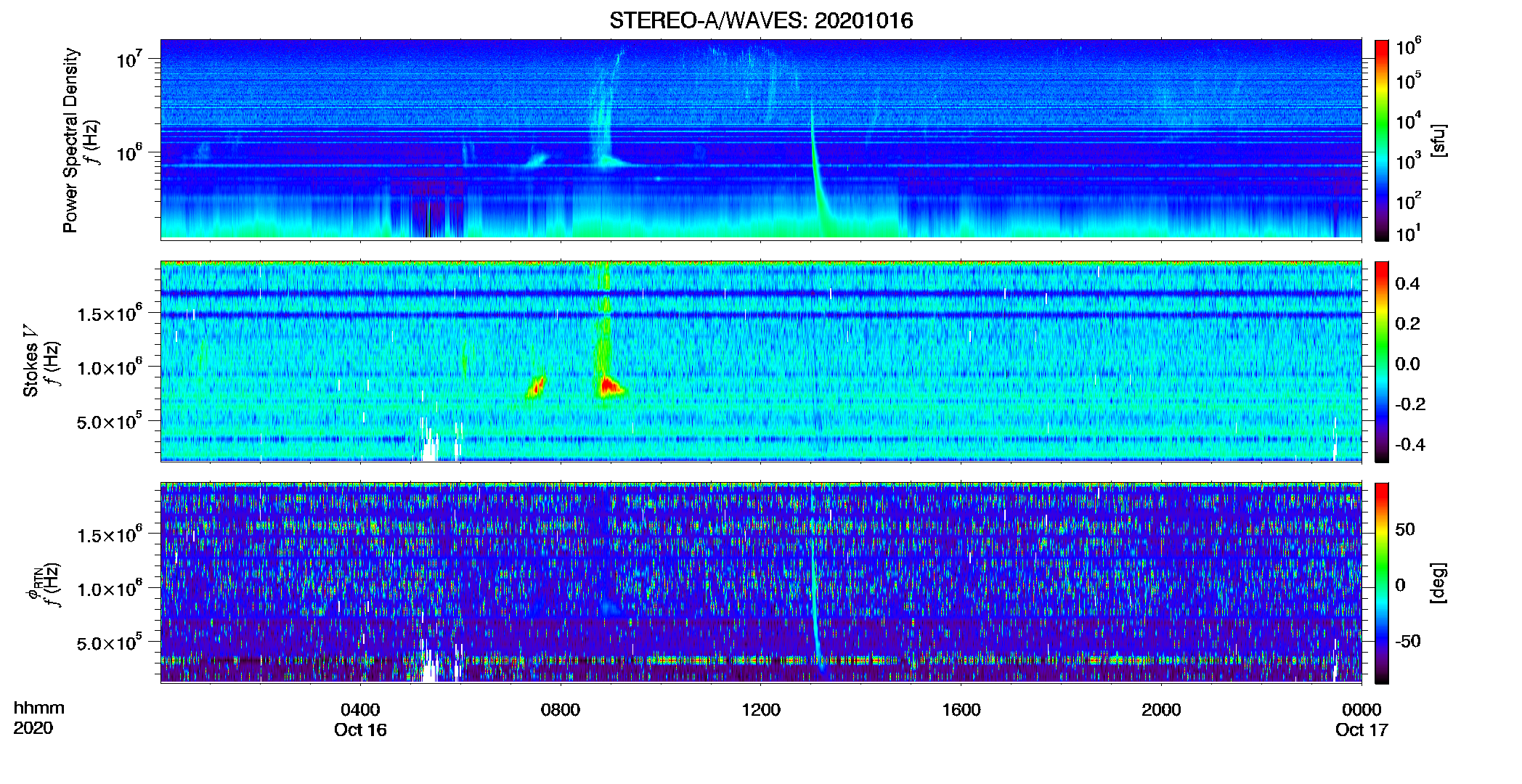Screen dimensions: 1522x784
Task: Click the 1200 time axis label
Action: click(761, 709)
